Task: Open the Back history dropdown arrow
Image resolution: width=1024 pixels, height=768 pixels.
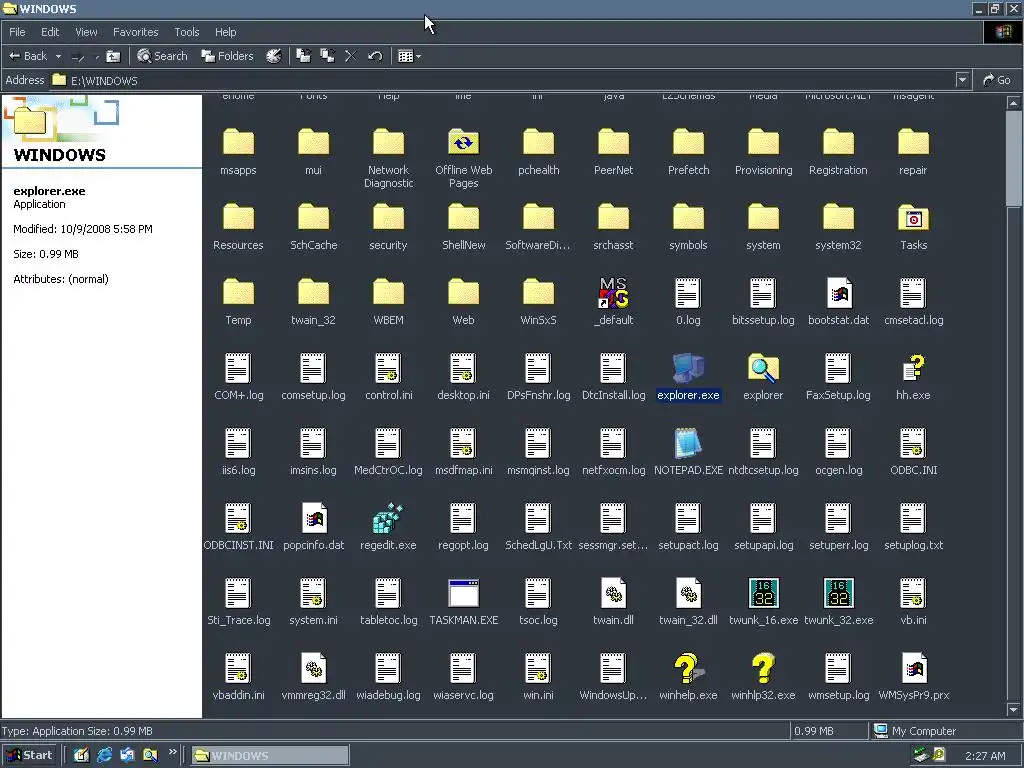Action: tap(58, 57)
